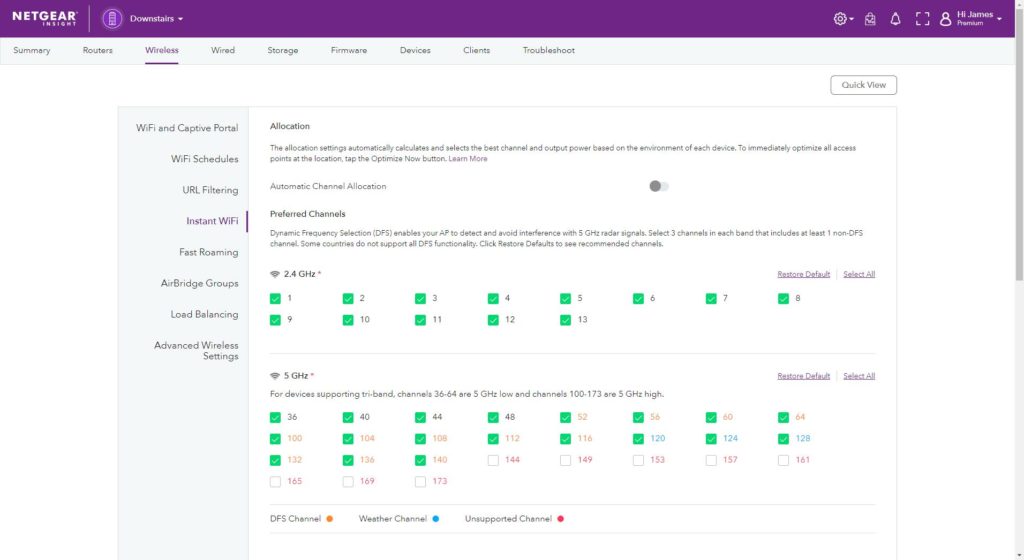The height and width of the screenshot is (560, 1024).
Task: Open dropdown arrow next to settings gear
Action: 852,20
